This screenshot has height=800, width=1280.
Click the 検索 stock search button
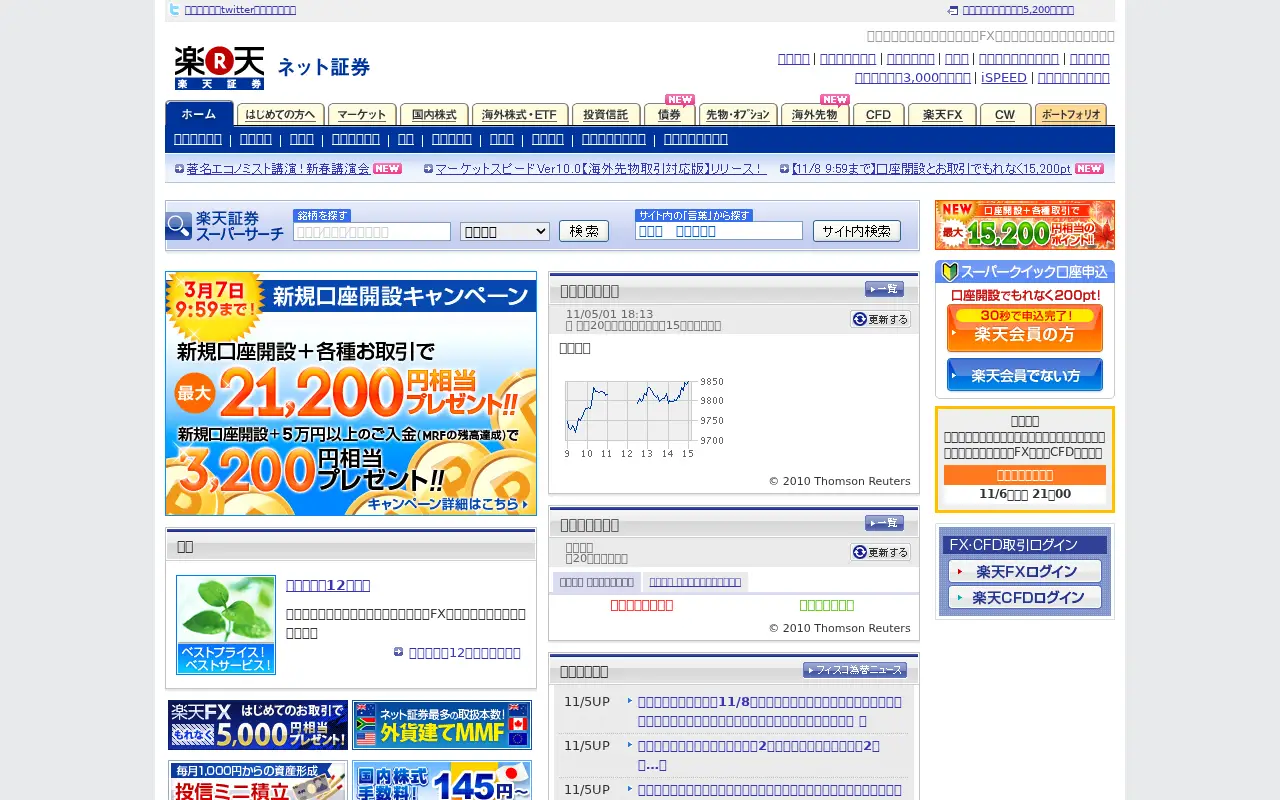pyautogui.click(x=584, y=231)
